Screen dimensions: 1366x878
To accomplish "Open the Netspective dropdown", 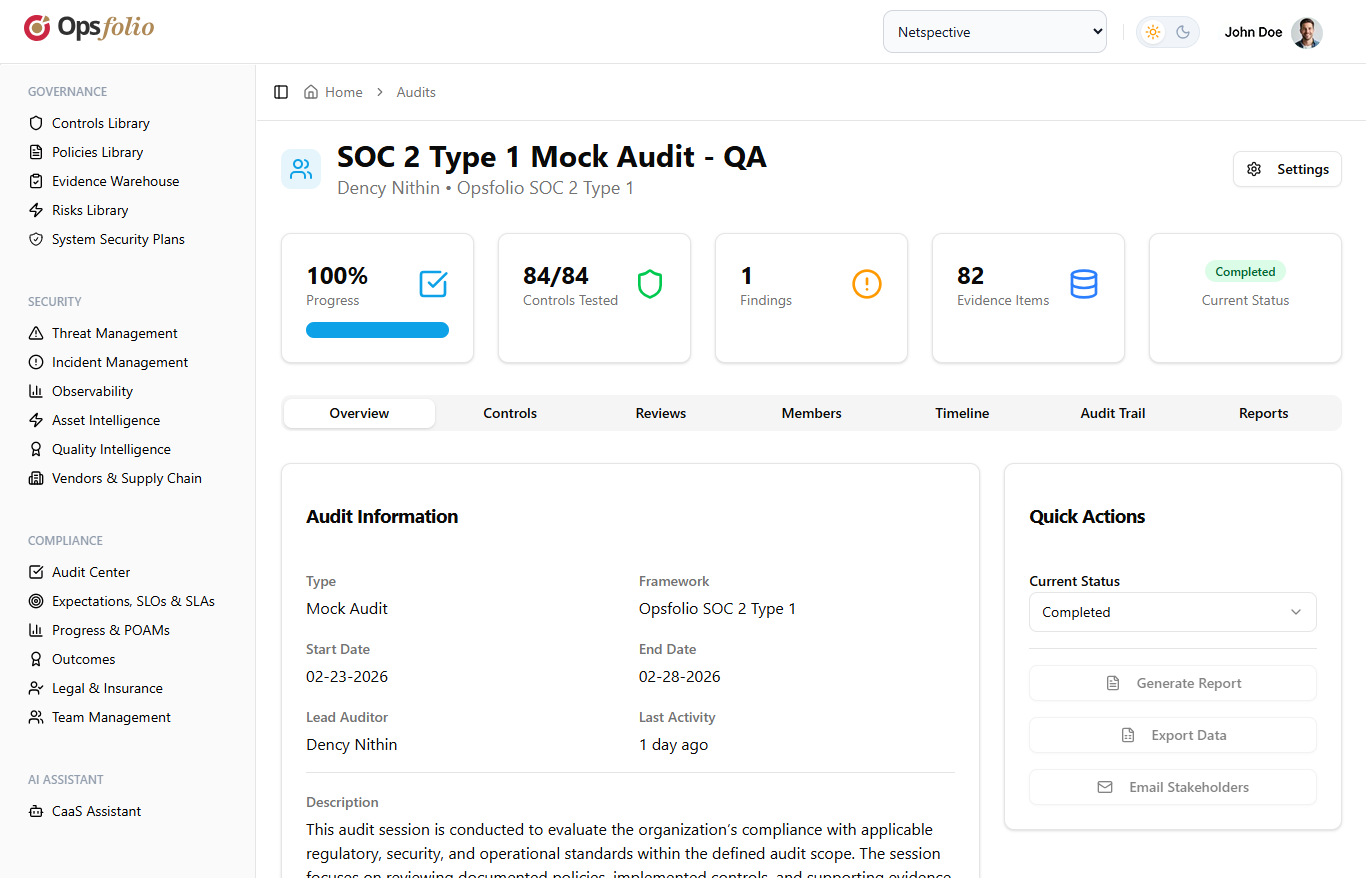I will point(994,31).
